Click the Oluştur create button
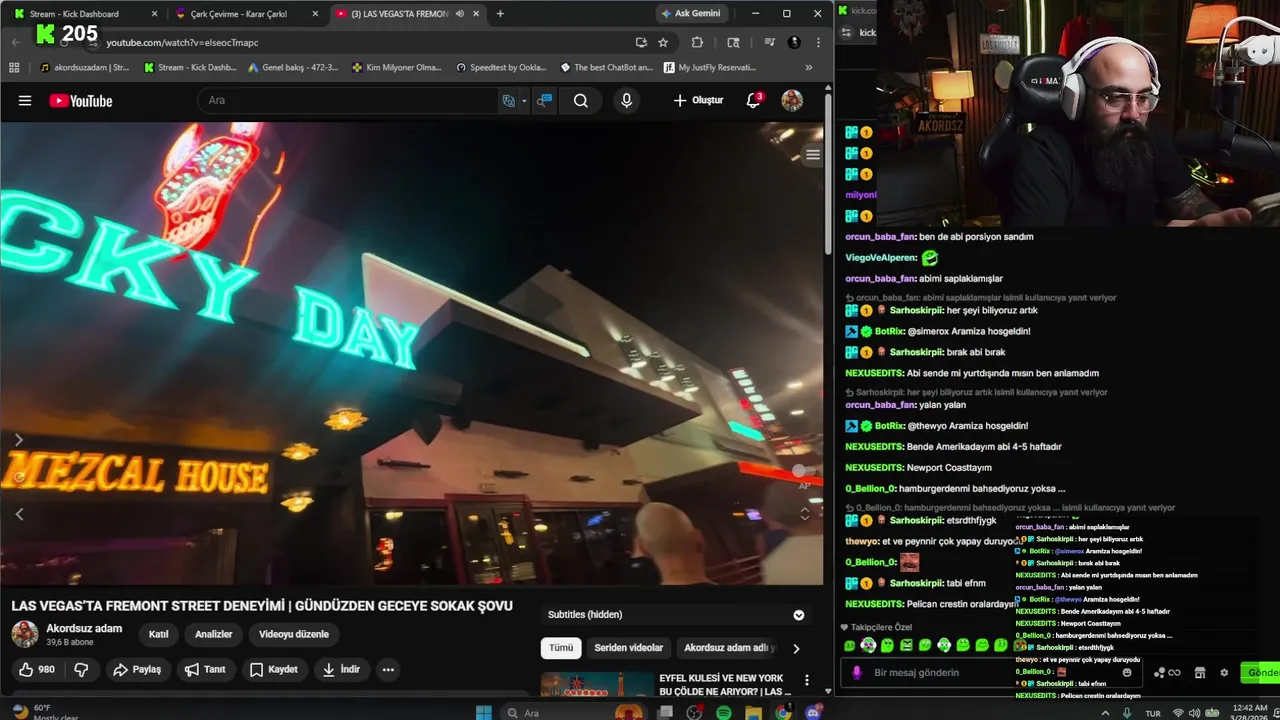Viewport: 1280px width, 720px height. pos(698,101)
